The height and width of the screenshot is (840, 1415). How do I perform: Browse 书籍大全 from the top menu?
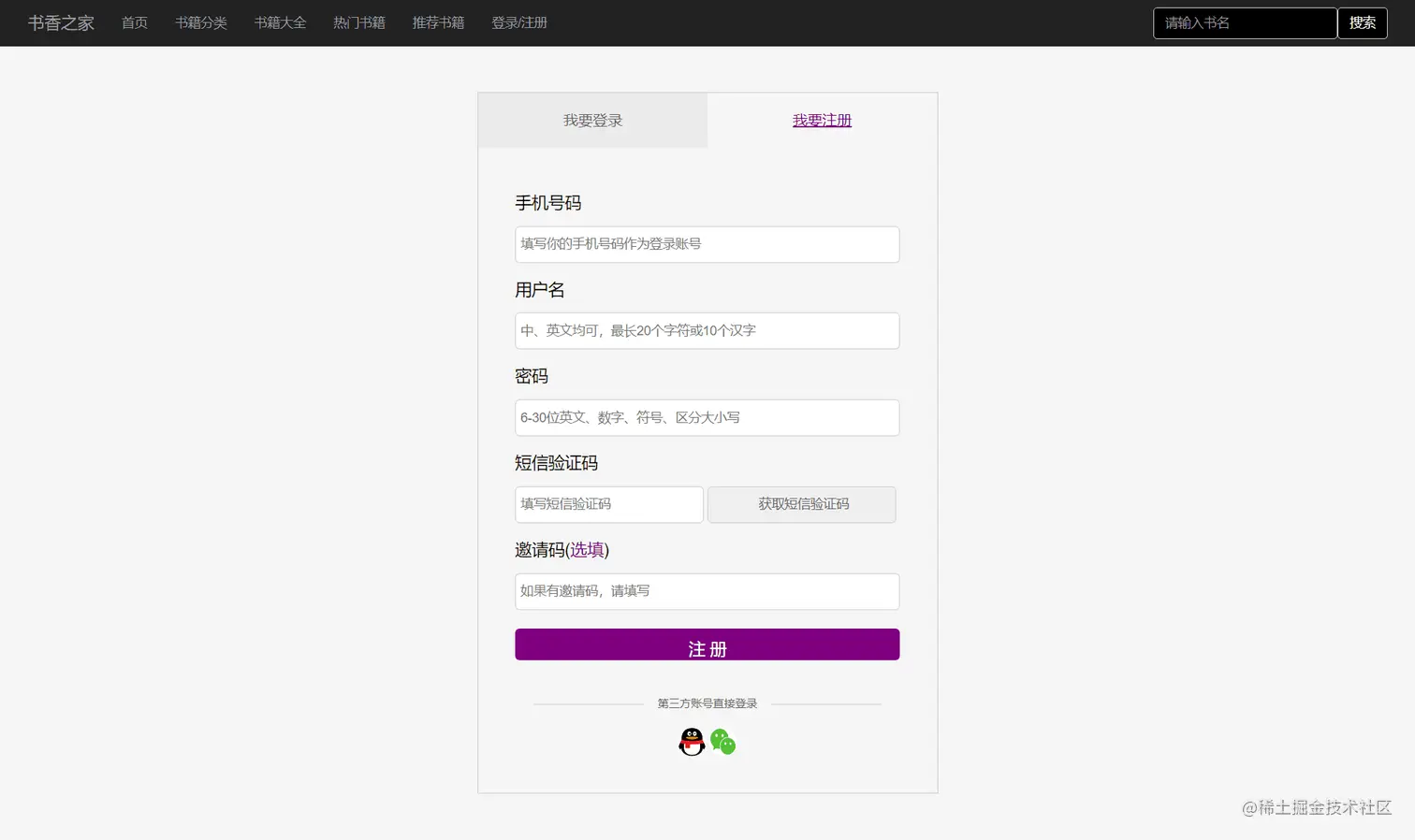280,22
